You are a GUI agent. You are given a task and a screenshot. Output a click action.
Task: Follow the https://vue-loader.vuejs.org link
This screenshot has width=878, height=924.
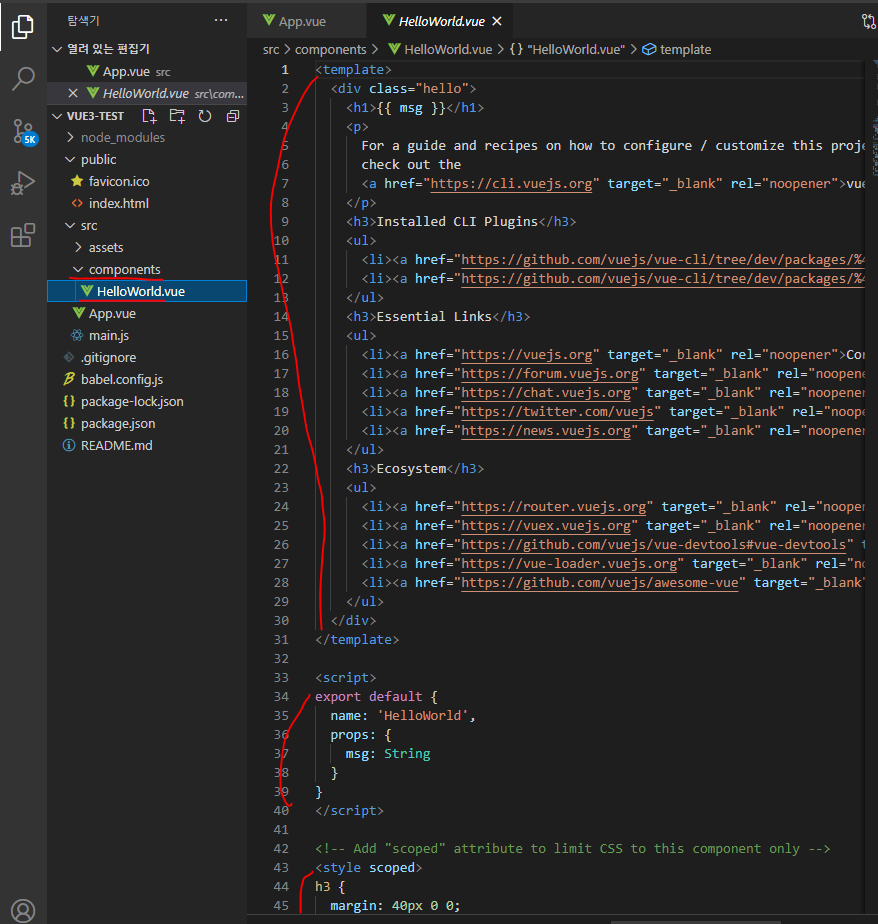pyautogui.click(x=569, y=564)
